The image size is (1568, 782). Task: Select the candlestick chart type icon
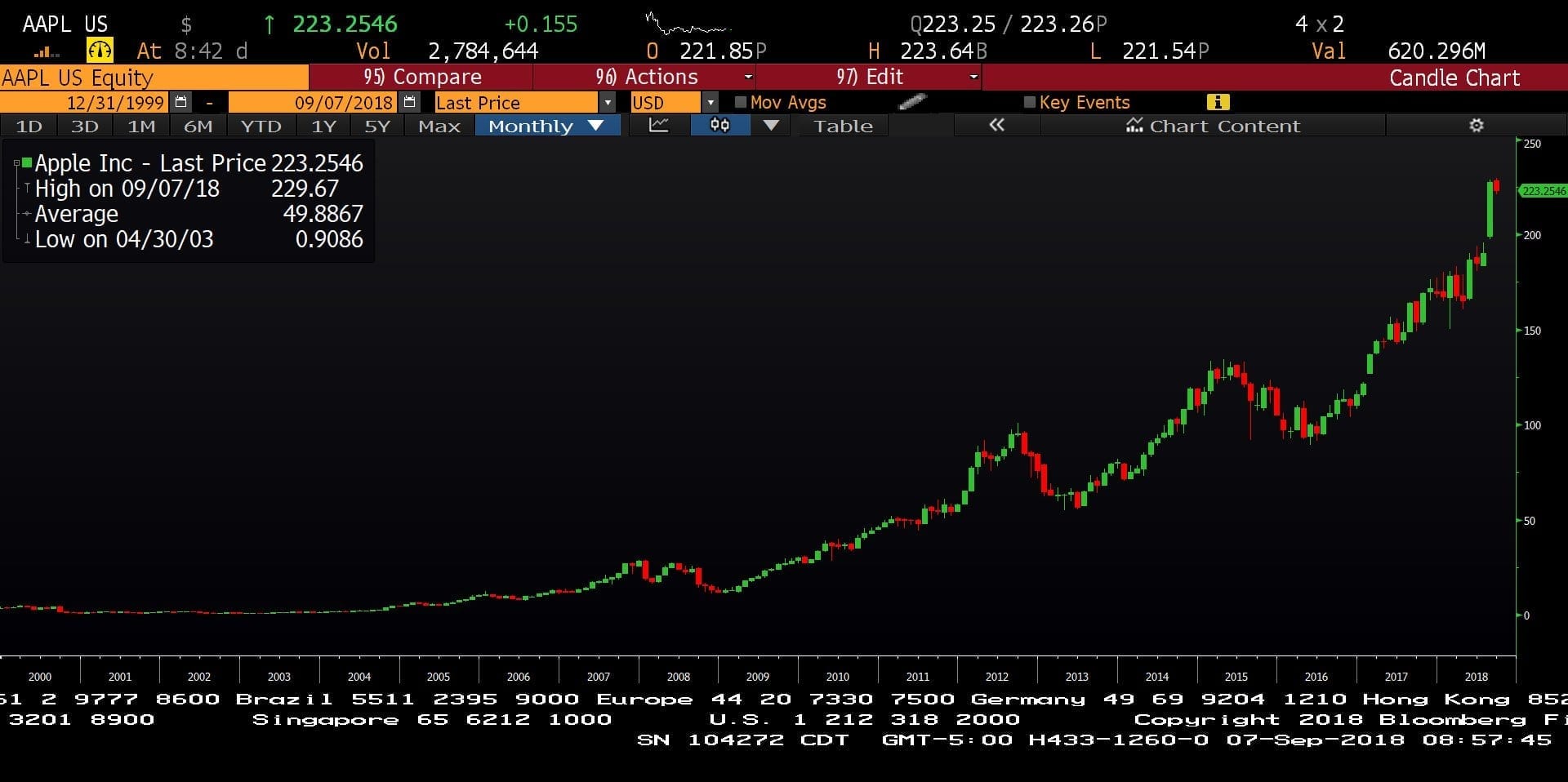[x=719, y=126]
